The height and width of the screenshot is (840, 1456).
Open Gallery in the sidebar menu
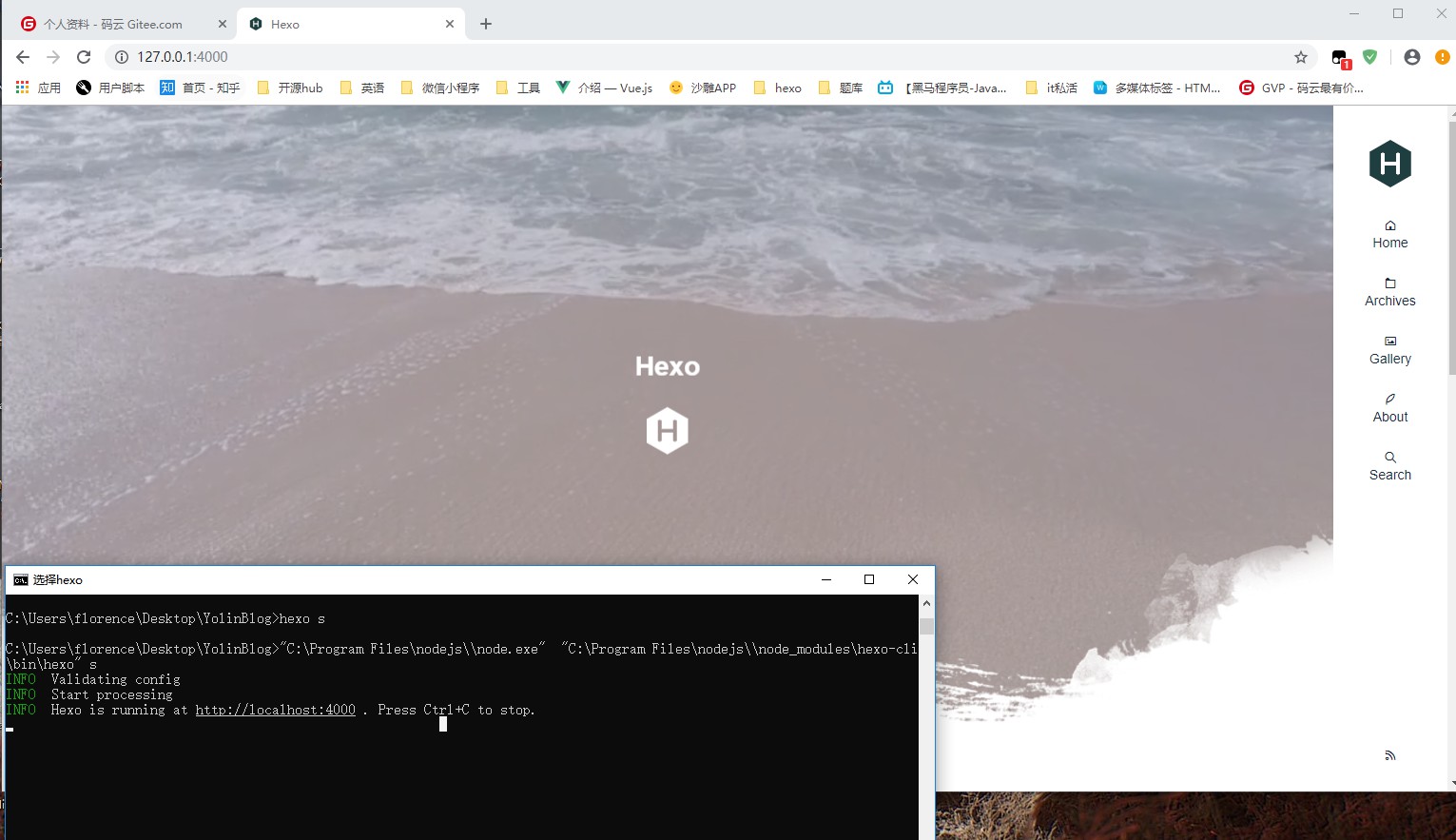[x=1390, y=350]
